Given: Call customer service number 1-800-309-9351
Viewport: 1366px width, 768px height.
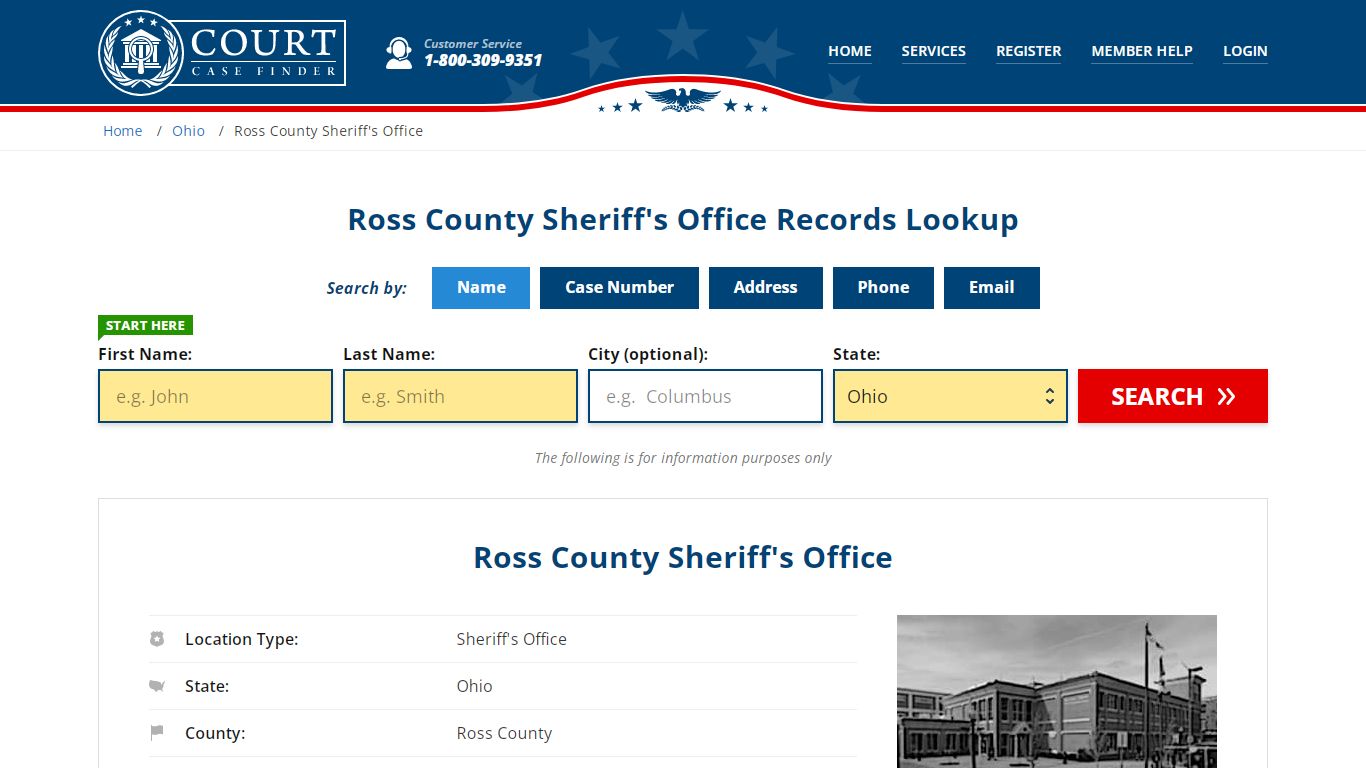Looking at the screenshot, I should [x=483, y=60].
